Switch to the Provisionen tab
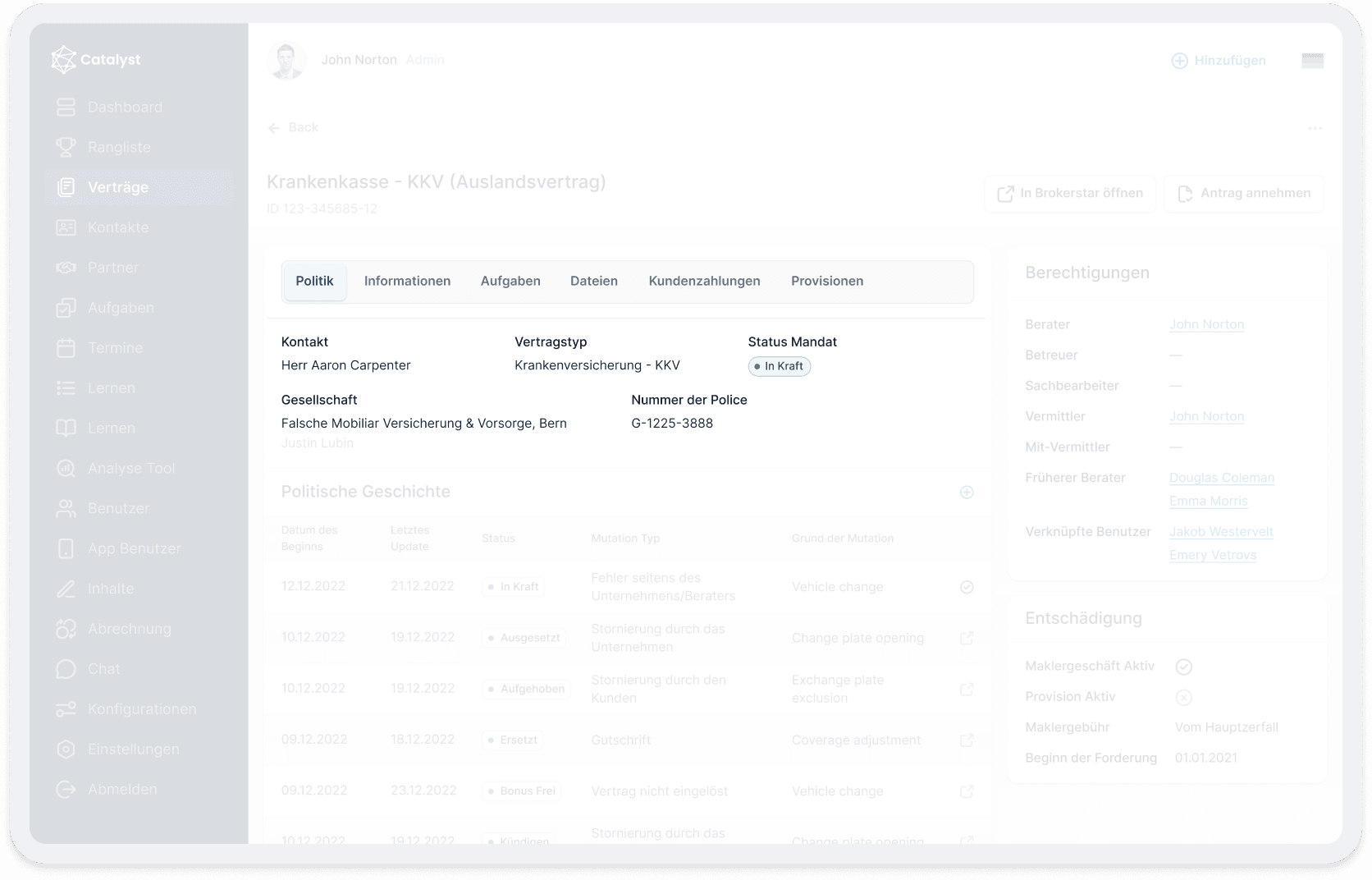This screenshot has height=880, width=1372. (826, 282)
